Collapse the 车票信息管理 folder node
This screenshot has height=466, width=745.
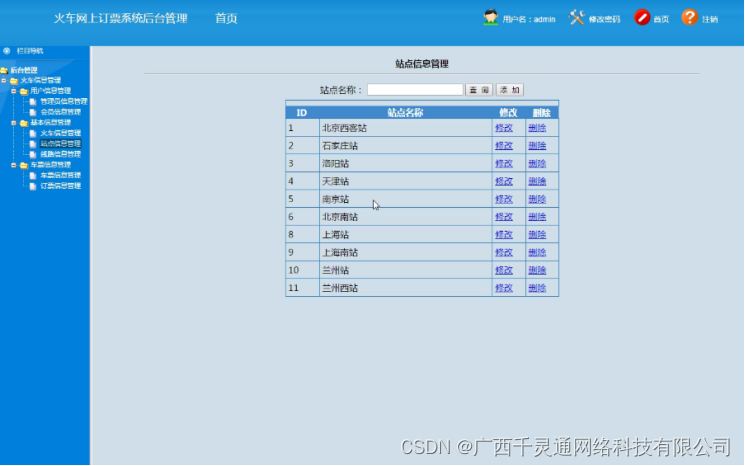(x=14, y=165)
